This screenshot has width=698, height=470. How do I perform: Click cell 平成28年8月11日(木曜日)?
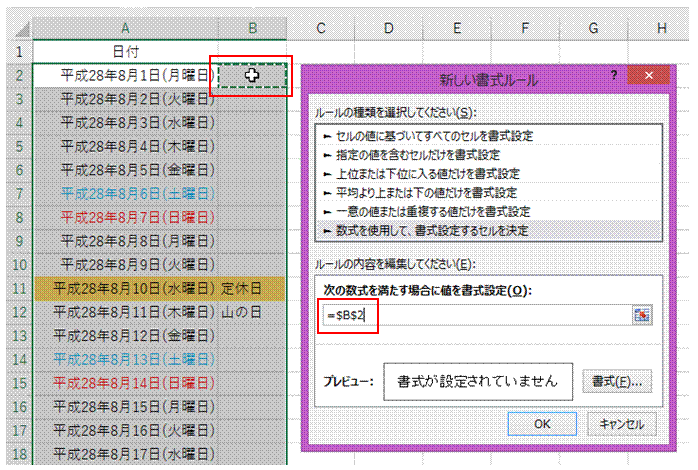point(126,312)
